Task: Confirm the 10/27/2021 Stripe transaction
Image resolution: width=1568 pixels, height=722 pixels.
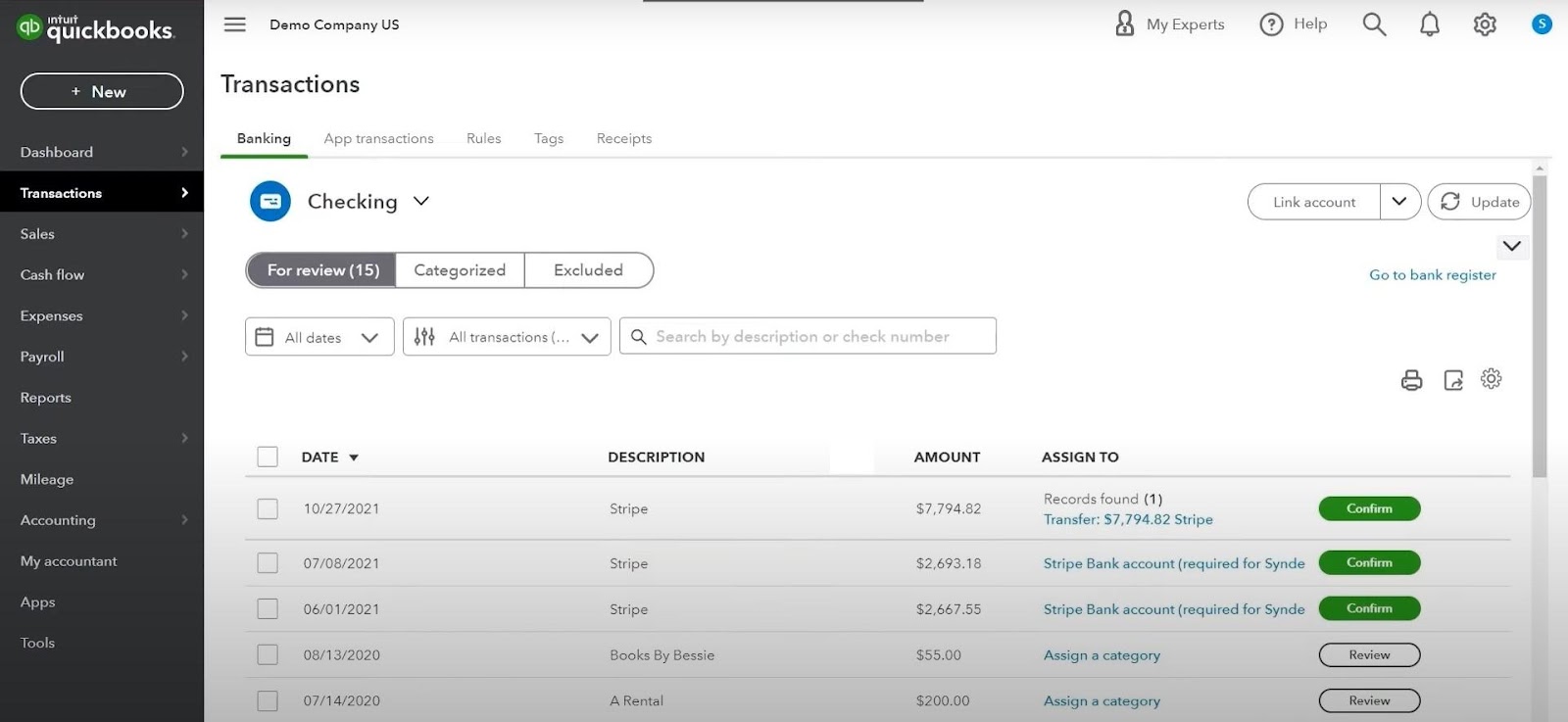Action: pos(1369,508)
